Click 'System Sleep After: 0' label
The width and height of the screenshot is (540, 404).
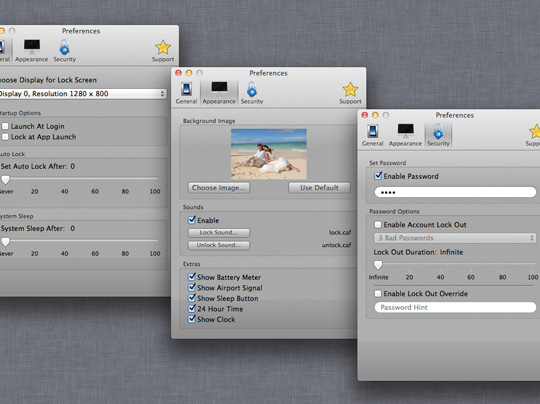pyautogui.click(x=38, y=228)
